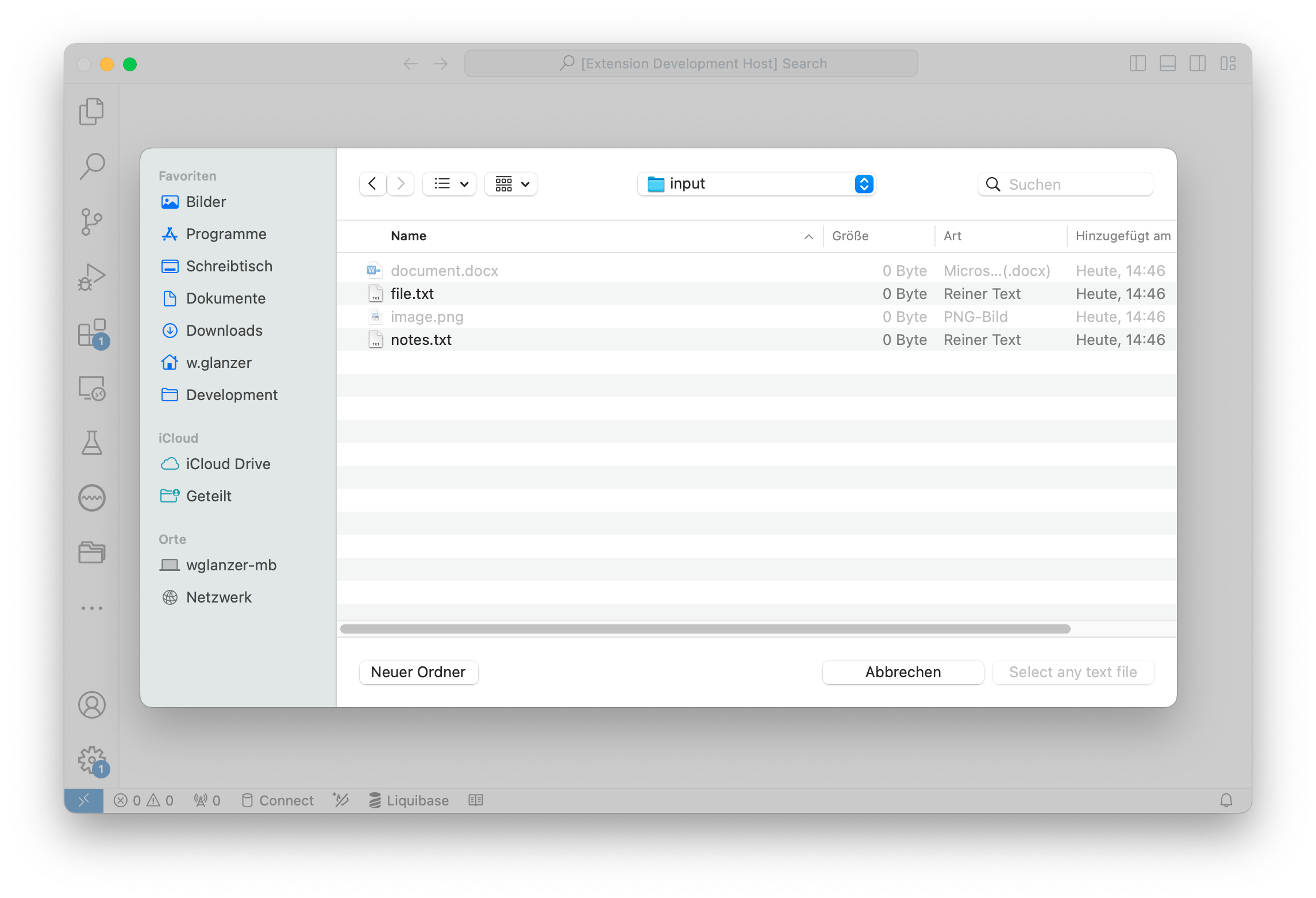Screen dimensions: 1316x898
Task: Open Remote Explorer icon in activity bar
Action: coord(91,388)
